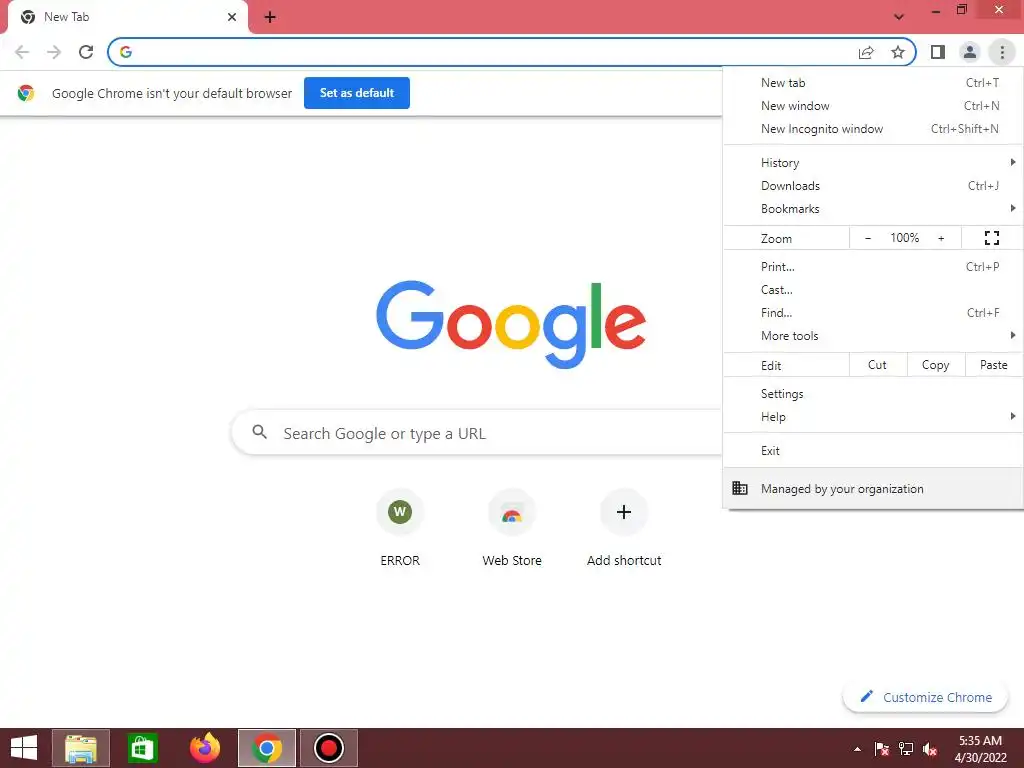Expand the History submenu
This screenshot has height=768, width=1024.
(x=873, y=163)
